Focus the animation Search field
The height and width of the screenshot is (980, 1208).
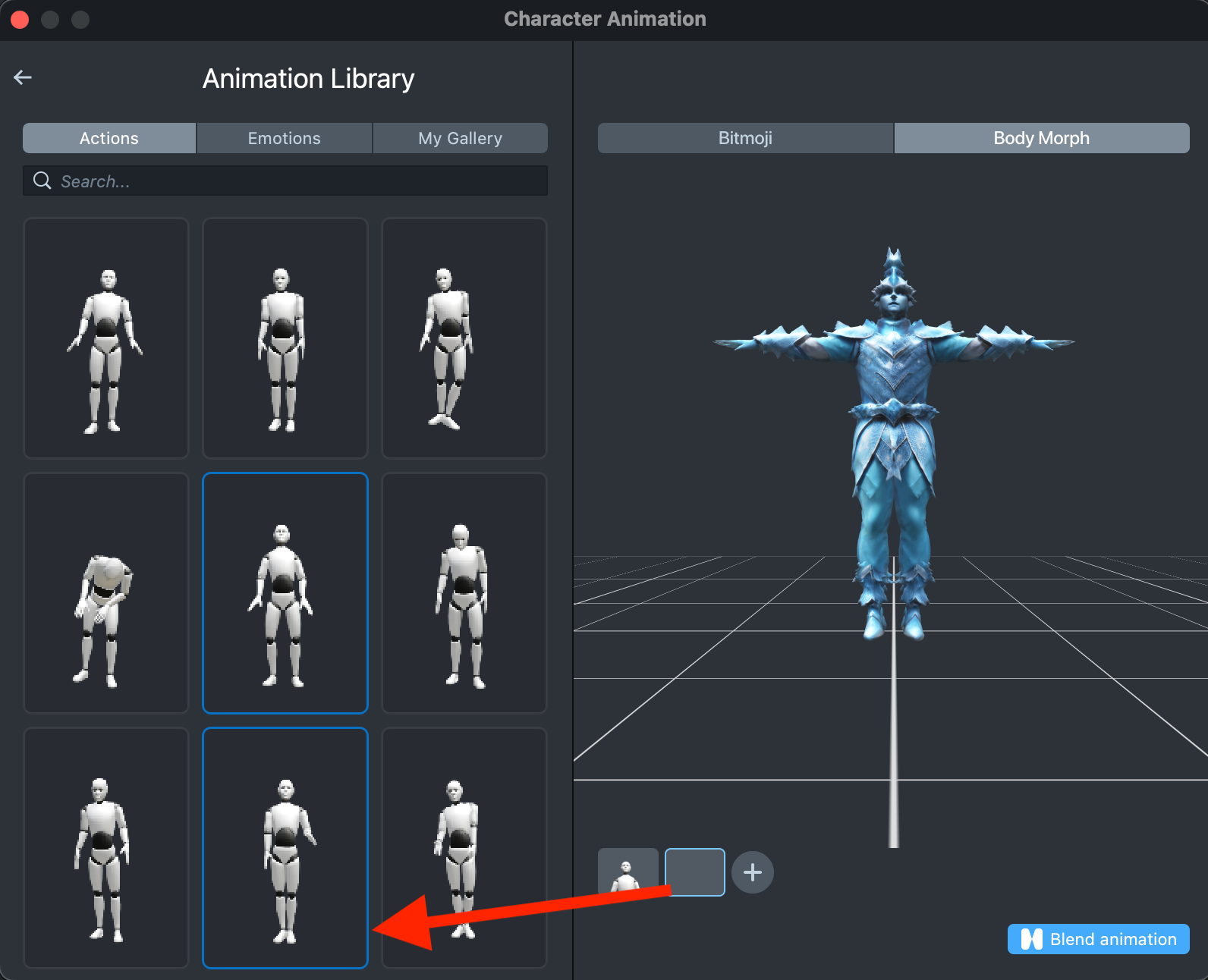pos(296,181)
